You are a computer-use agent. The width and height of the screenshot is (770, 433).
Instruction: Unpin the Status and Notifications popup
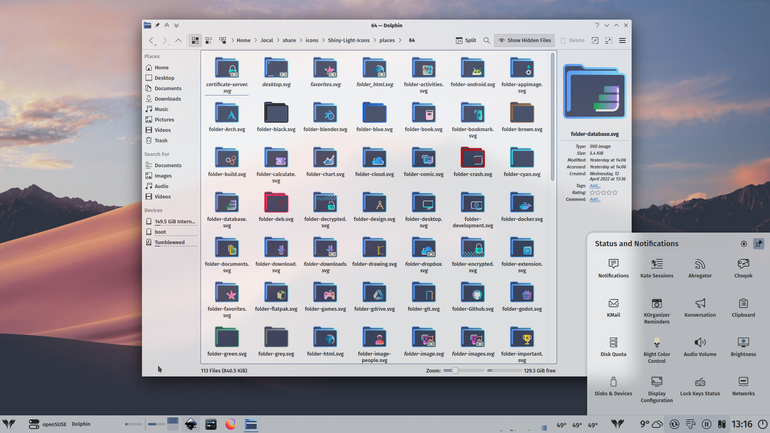click(758, 244)
